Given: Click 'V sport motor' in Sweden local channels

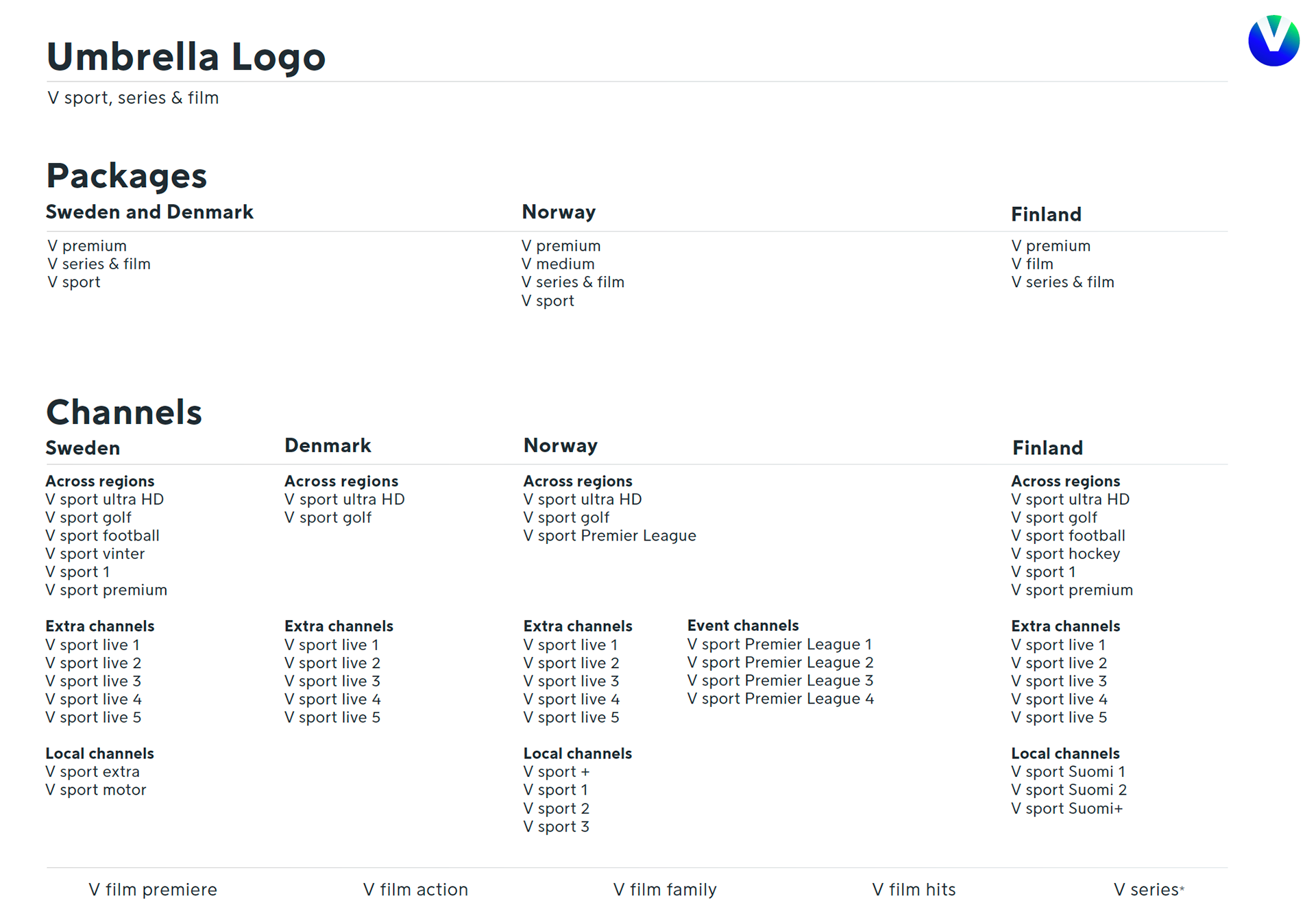Looking at the screenshot, I should click(96, 790).
